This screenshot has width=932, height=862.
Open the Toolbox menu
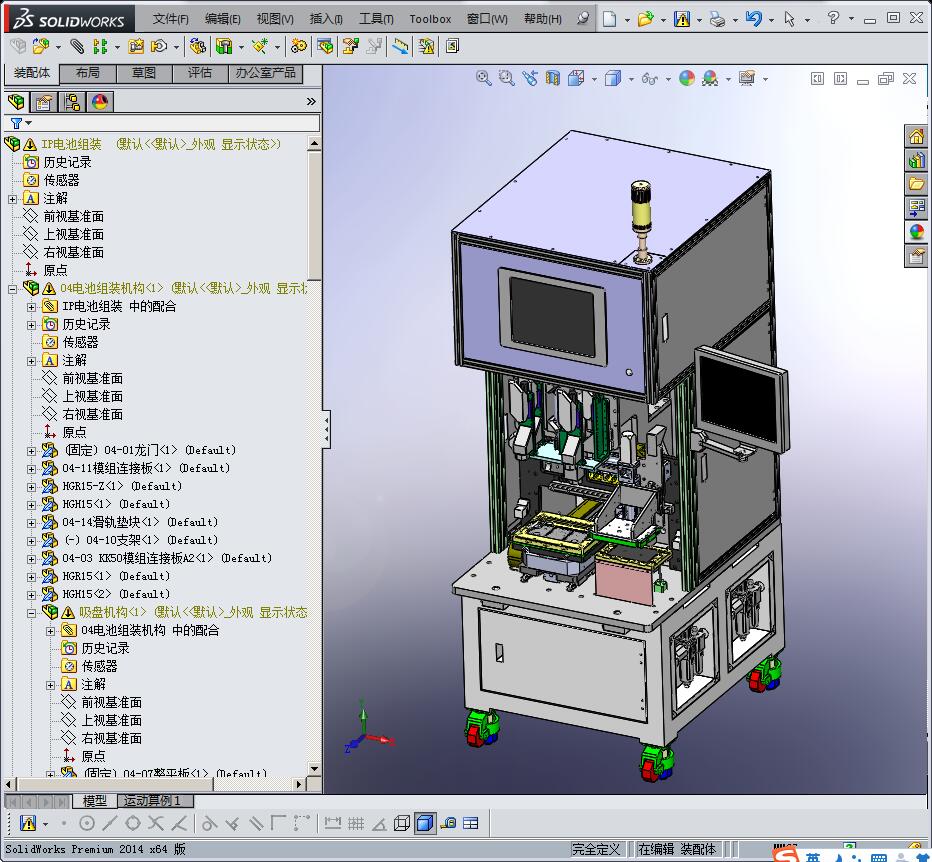pyautogui.click(x=430, y=19)
